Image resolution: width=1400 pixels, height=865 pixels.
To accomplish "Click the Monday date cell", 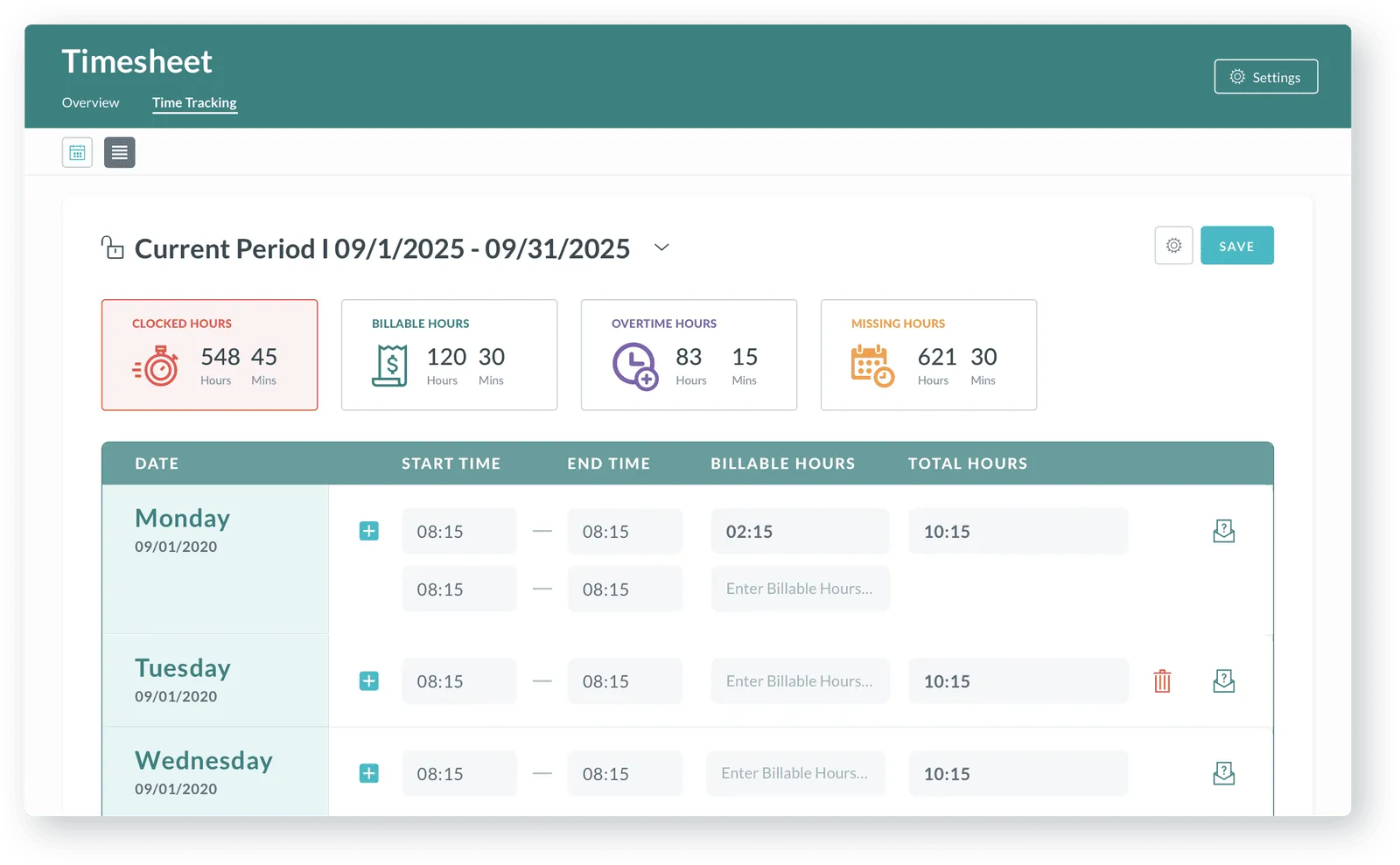I will [215, 559].
